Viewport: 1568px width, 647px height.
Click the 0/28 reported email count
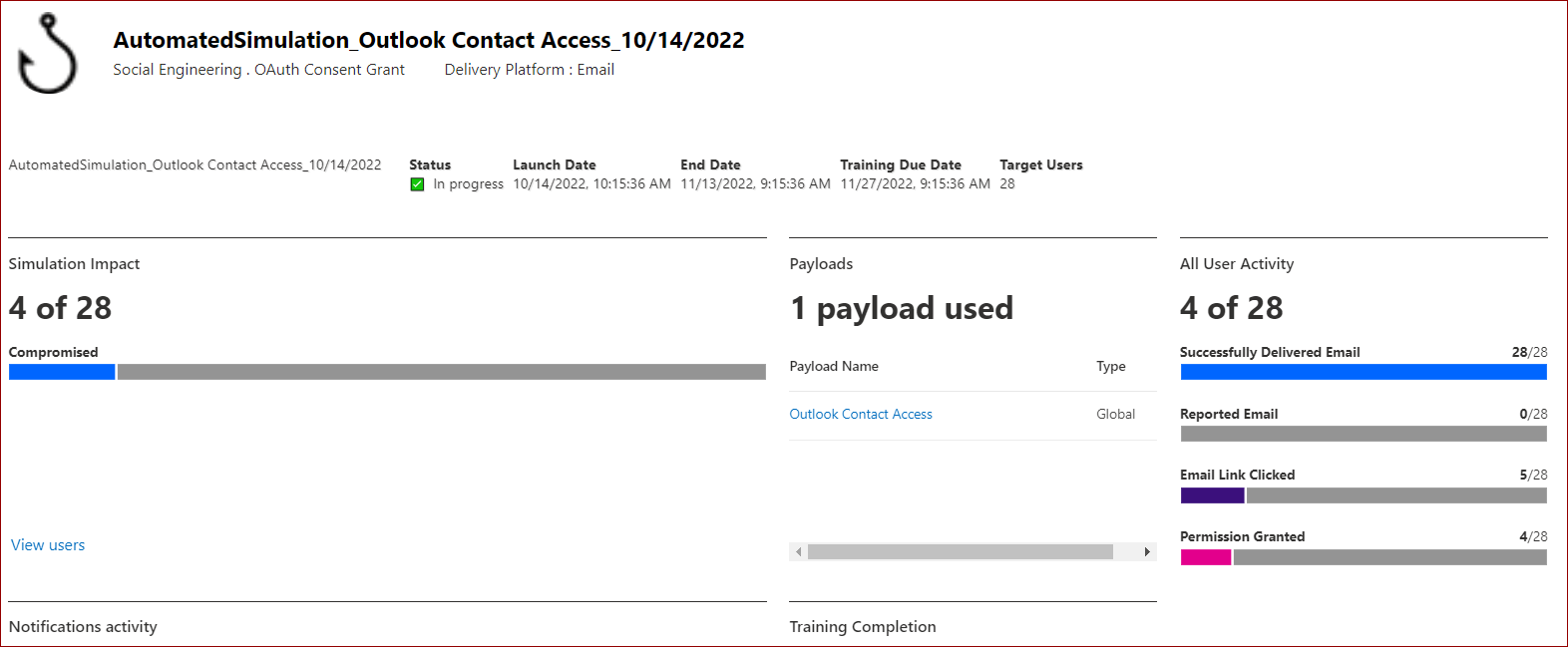pyautogui.click(x=1534, y=414)
